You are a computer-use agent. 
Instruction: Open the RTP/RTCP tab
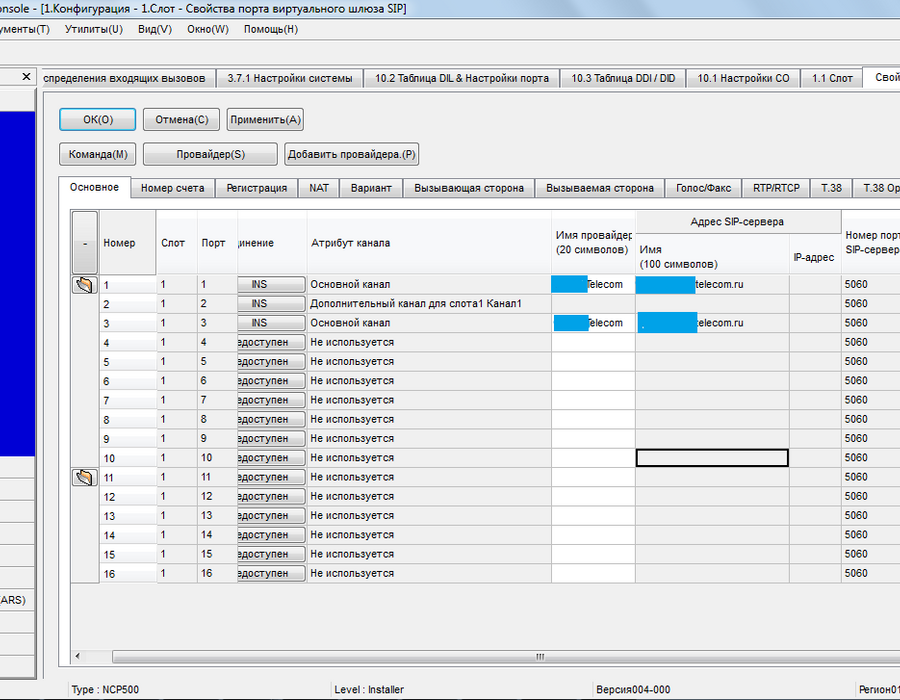tap(776, 188)
